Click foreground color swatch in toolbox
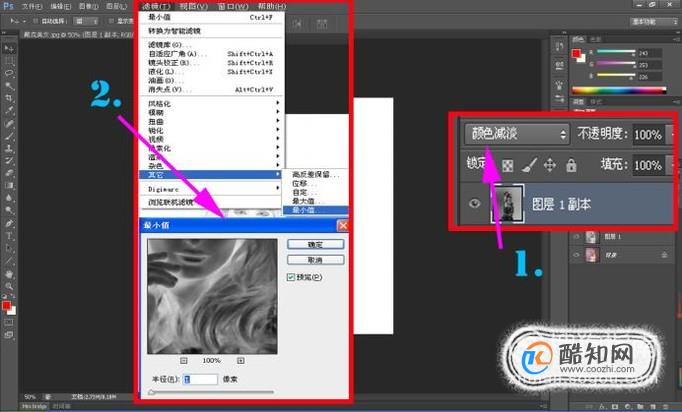This screenshot has height=412, width=682. (6, 306)
